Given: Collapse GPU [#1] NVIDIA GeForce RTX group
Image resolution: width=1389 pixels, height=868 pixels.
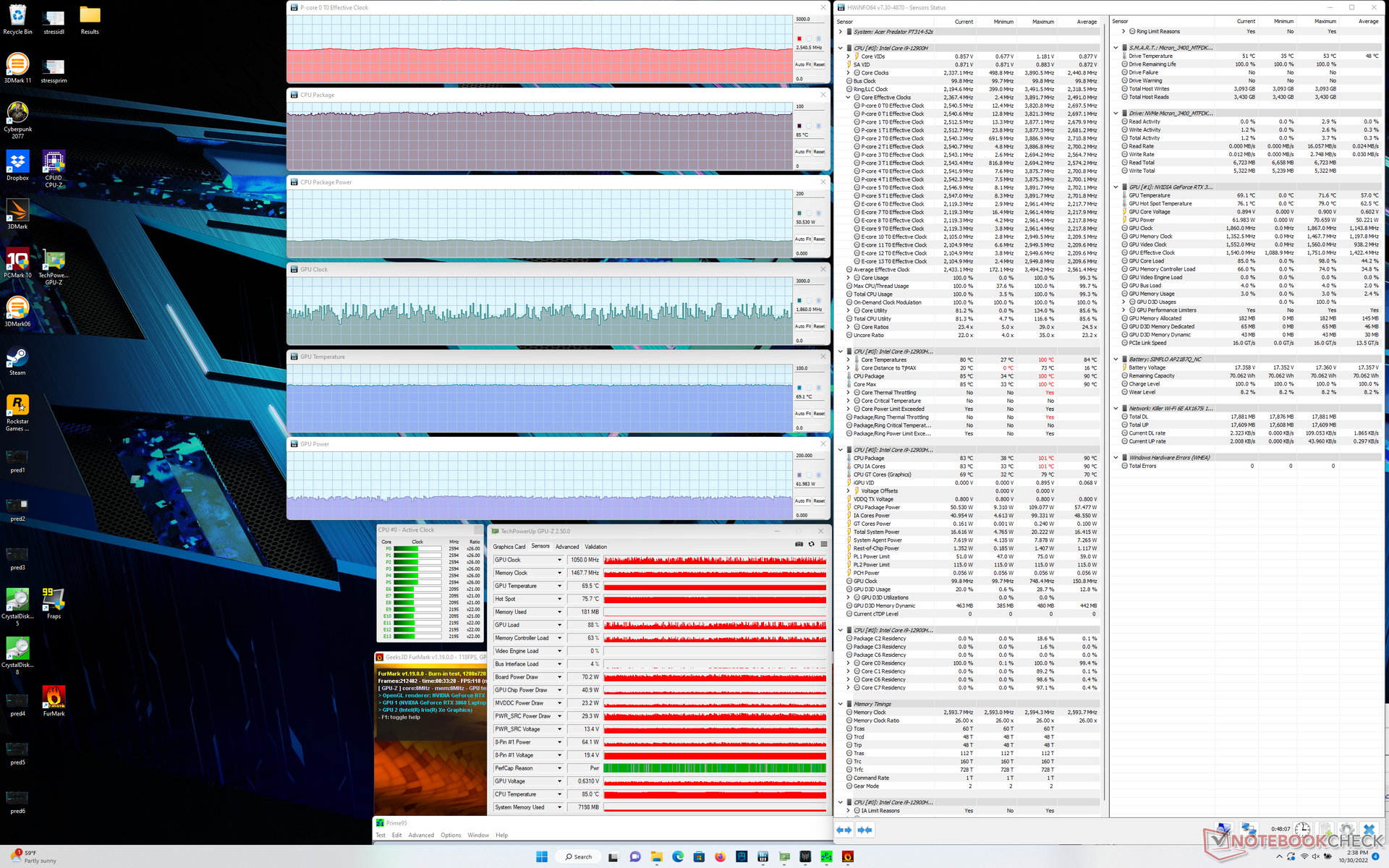Looking at the screenshot, I should coord(1116,187).
